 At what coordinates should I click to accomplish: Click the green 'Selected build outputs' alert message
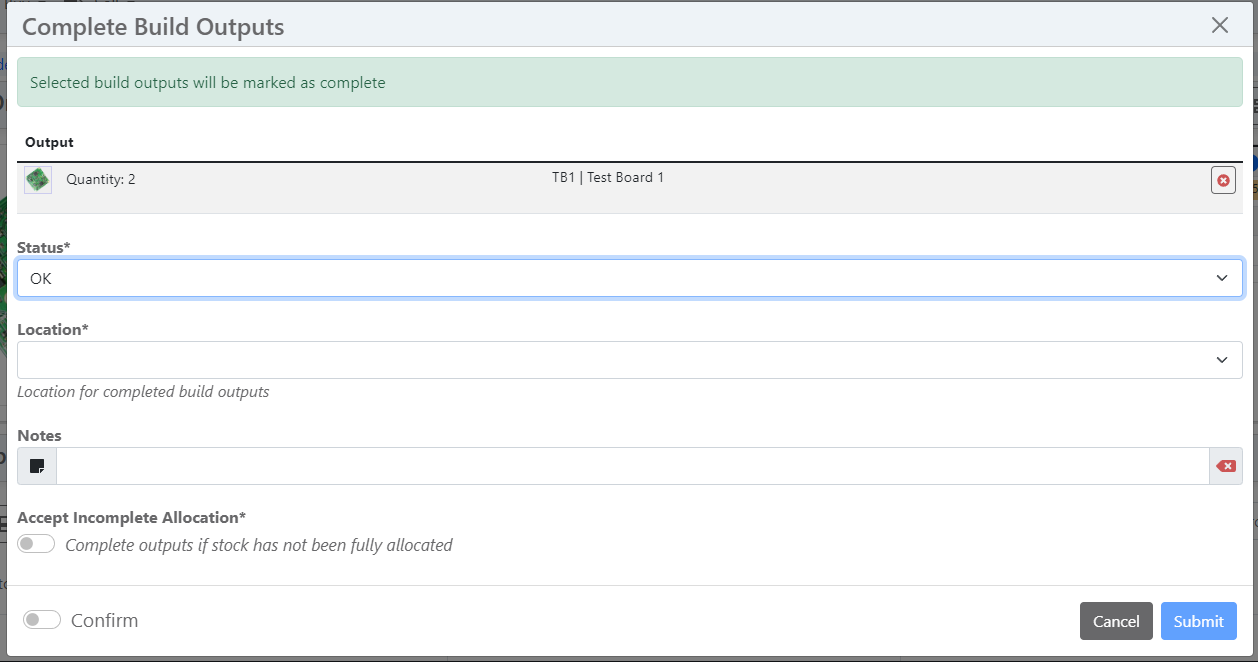(x=630, y=82)
